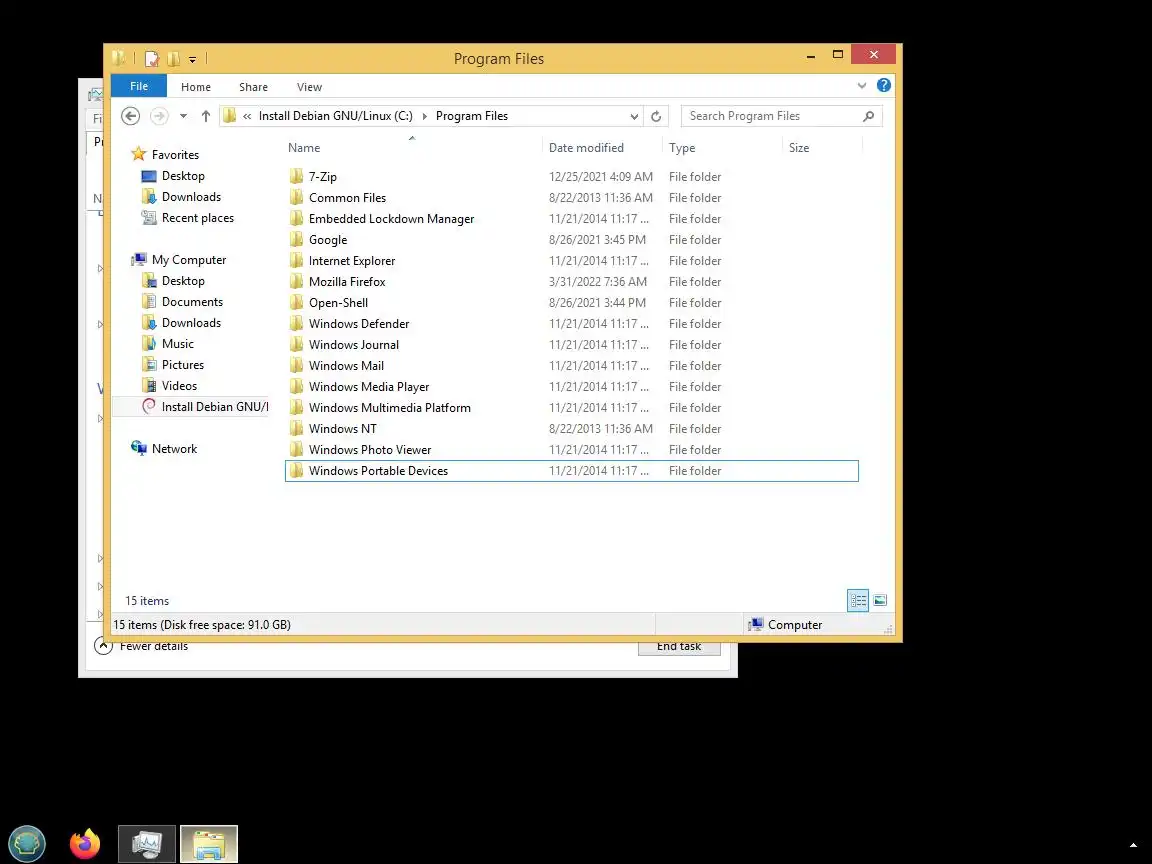Select the Mozilla Firefox folder icon
Screen dimensions: 1152x864
click(296, 281)
